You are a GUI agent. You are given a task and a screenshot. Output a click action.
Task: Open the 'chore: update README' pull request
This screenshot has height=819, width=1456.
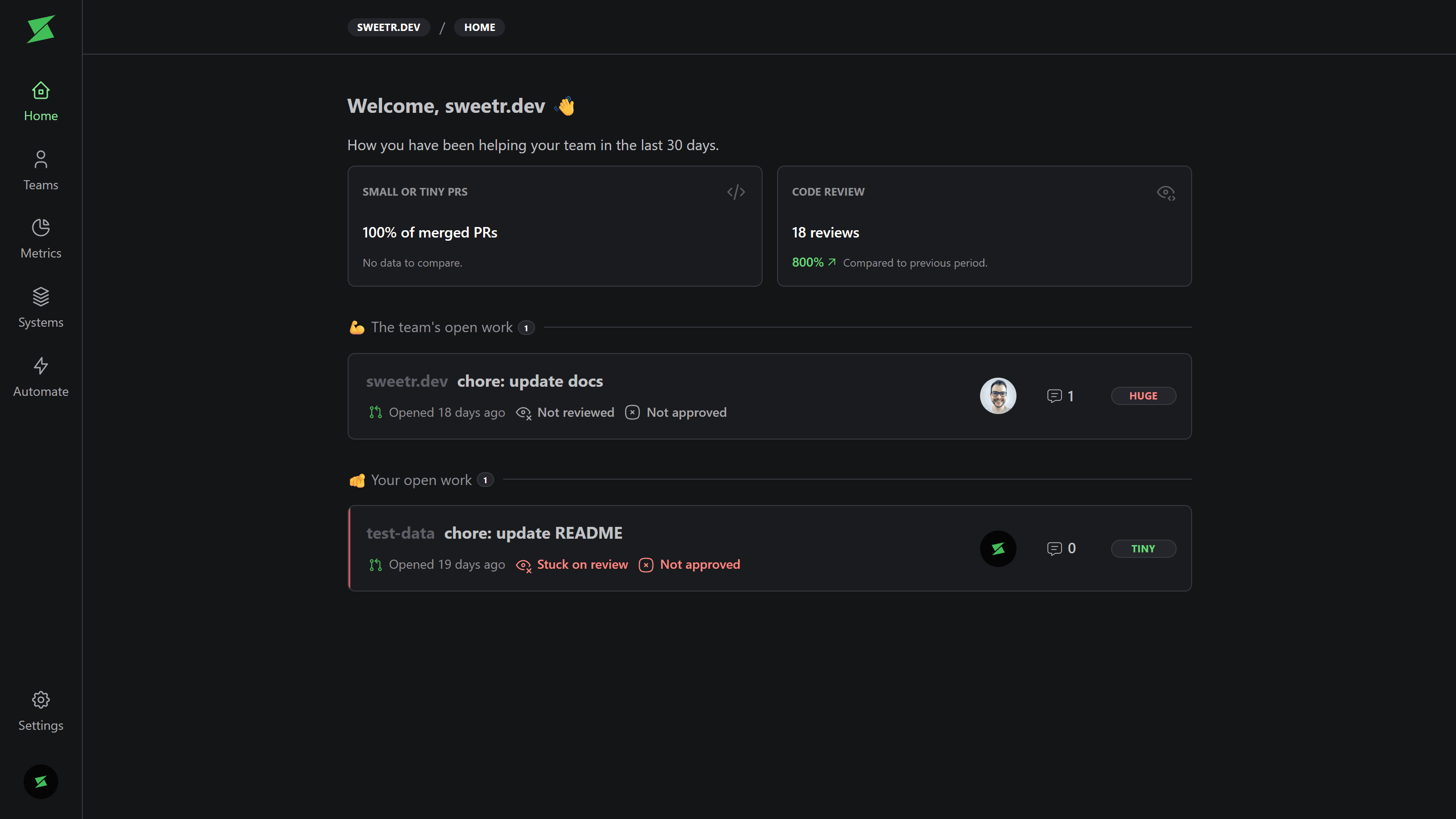[x=533, y=534]
